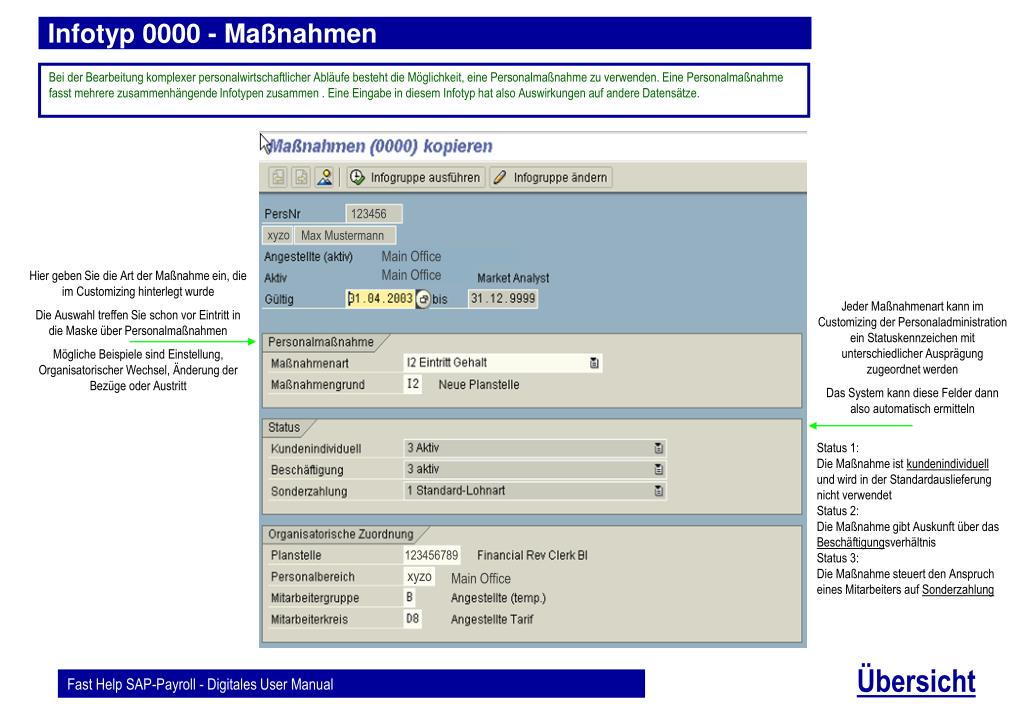Click the Angestellte Tarif text
The image size is (1023, 708).
tap(492, 619)
